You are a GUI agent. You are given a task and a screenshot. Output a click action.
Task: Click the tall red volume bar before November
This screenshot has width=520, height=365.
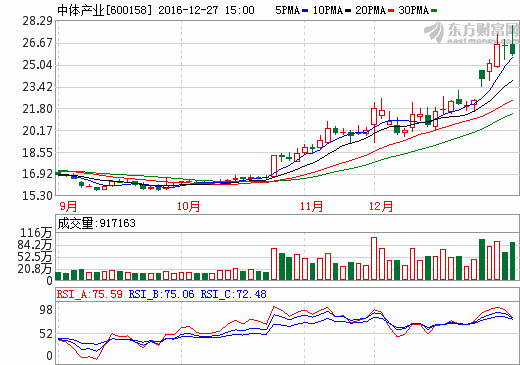(x=274, y=264)
